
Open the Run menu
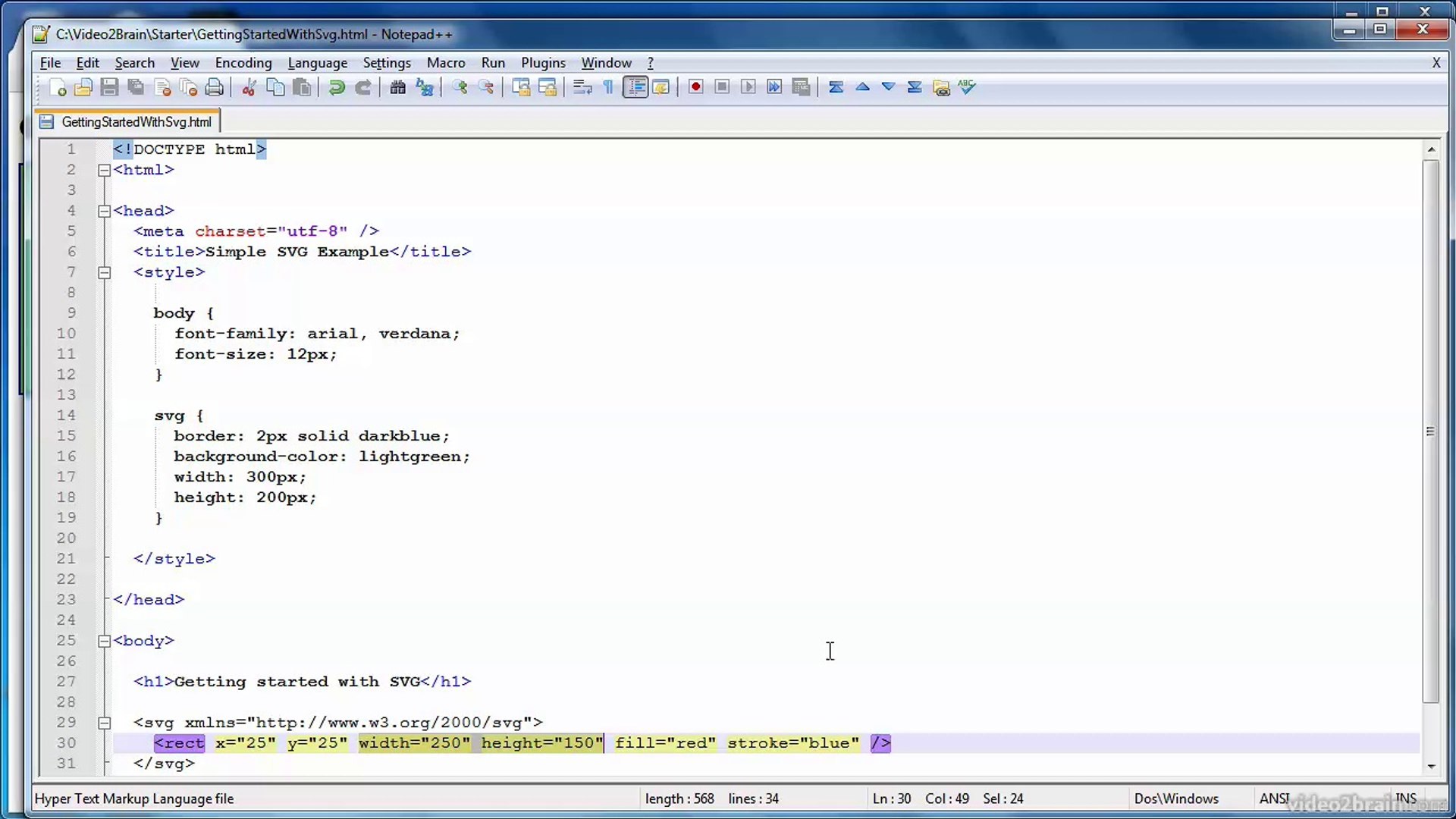[493, 63]
